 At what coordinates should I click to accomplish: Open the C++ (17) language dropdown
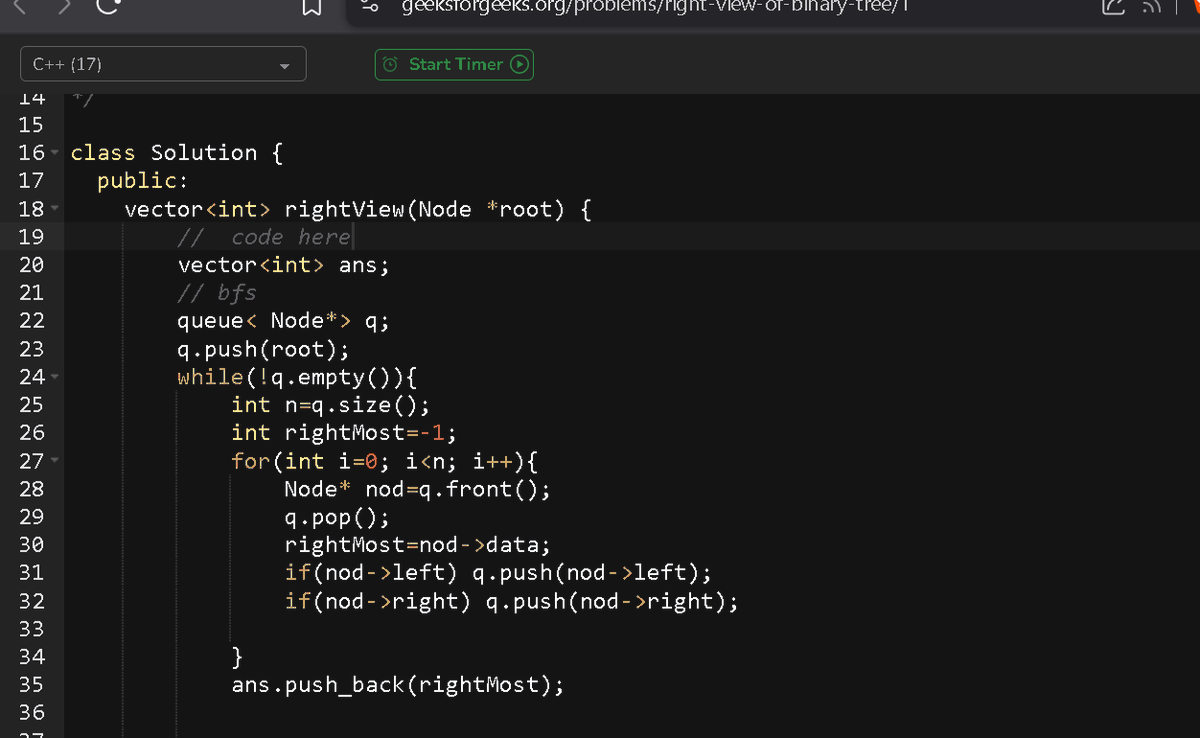[x=163, y=65]
